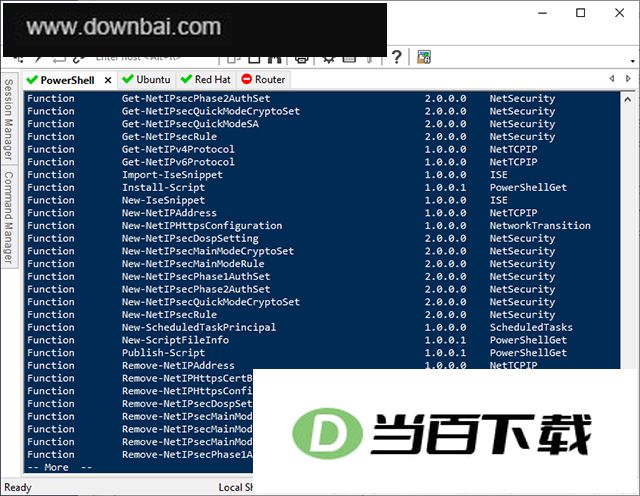Click PowerShellGet on New-ScriptFileInfo row
The width and height of the screenshot is (640, 496).
[x=528, y=340]
